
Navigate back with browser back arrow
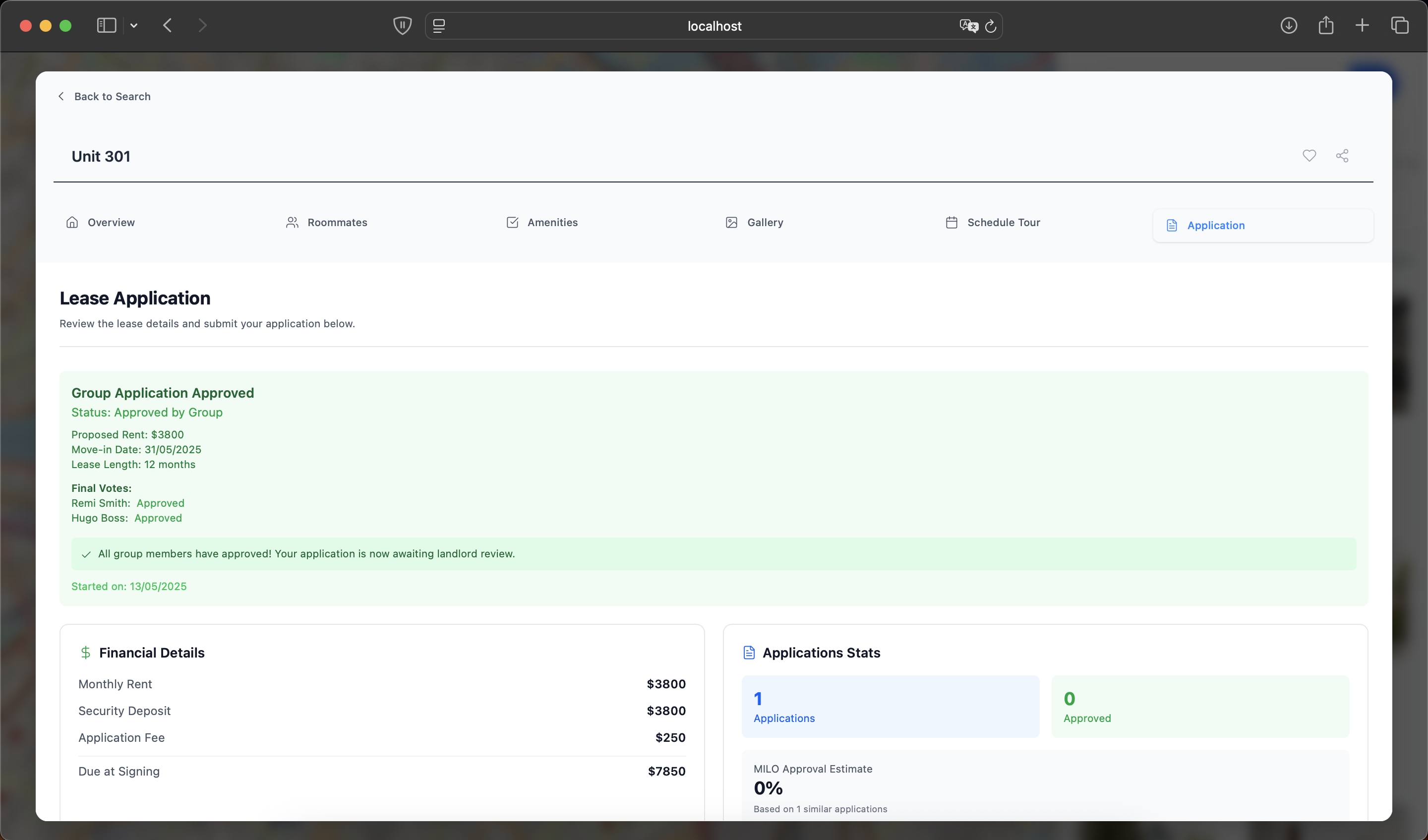point(167,25)
